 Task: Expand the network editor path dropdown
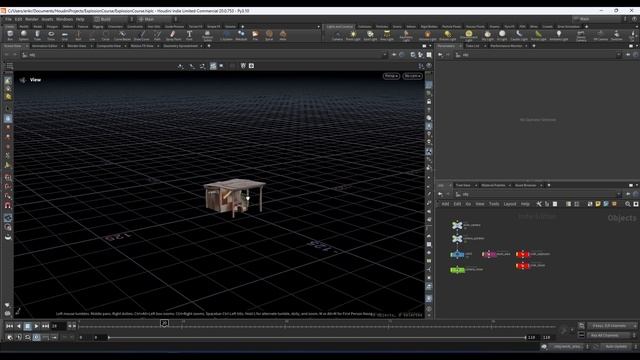[618, 195]
